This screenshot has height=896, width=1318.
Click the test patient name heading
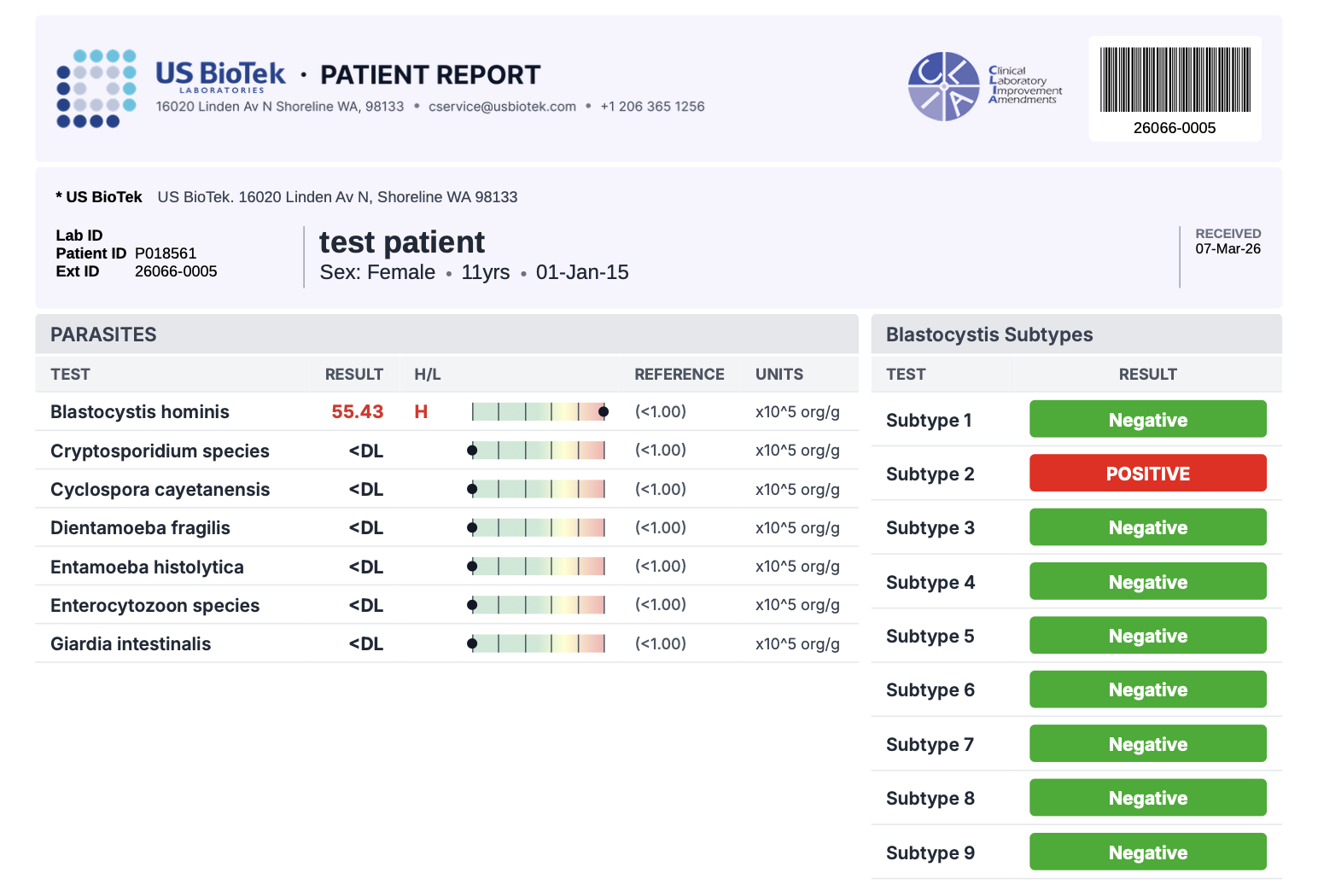pyautogui.click(x=401, y=242)
